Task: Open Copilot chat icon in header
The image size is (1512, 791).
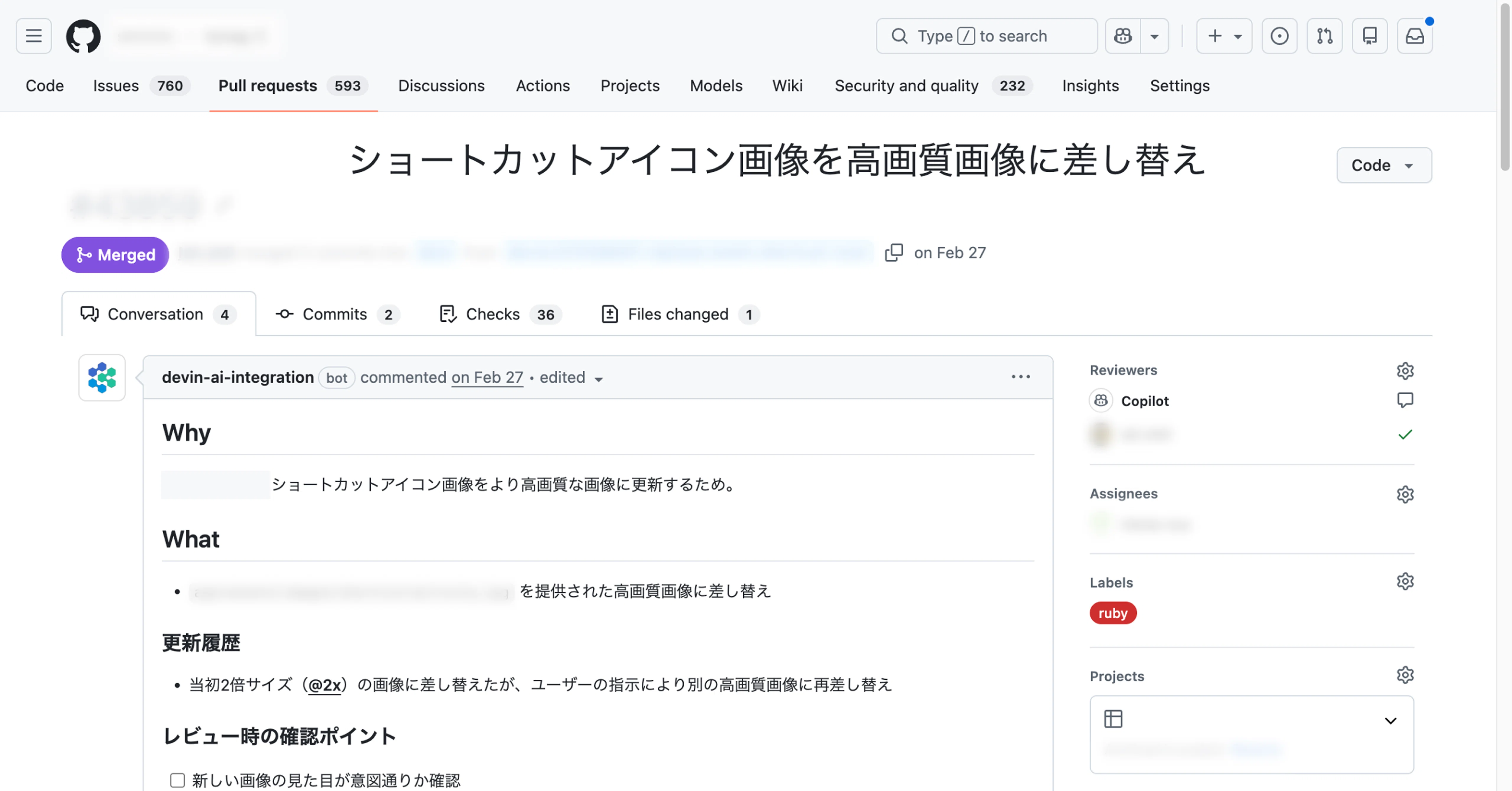Action: tap(1123, 36)
